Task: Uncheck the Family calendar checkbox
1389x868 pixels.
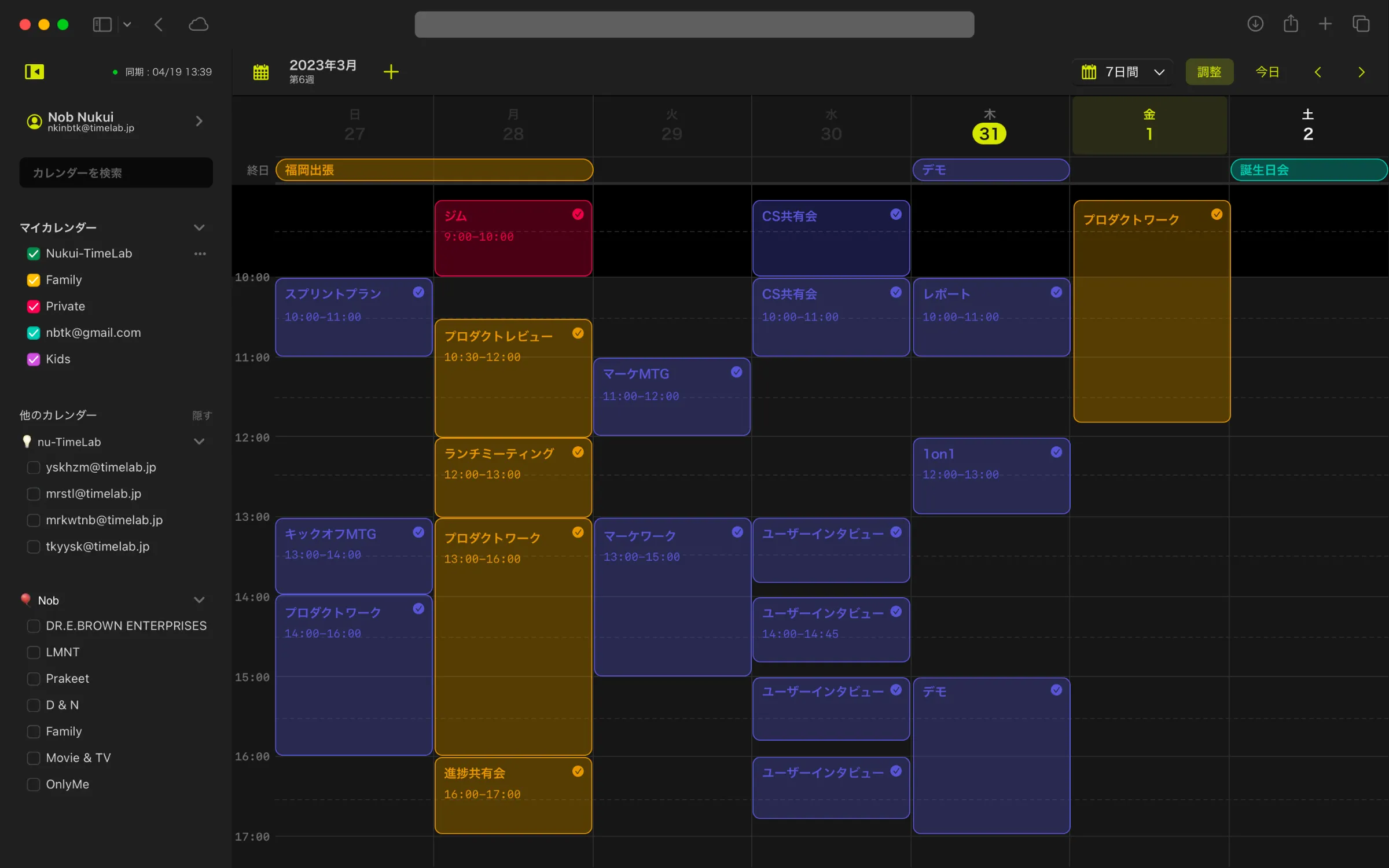Action: (34, 280)
